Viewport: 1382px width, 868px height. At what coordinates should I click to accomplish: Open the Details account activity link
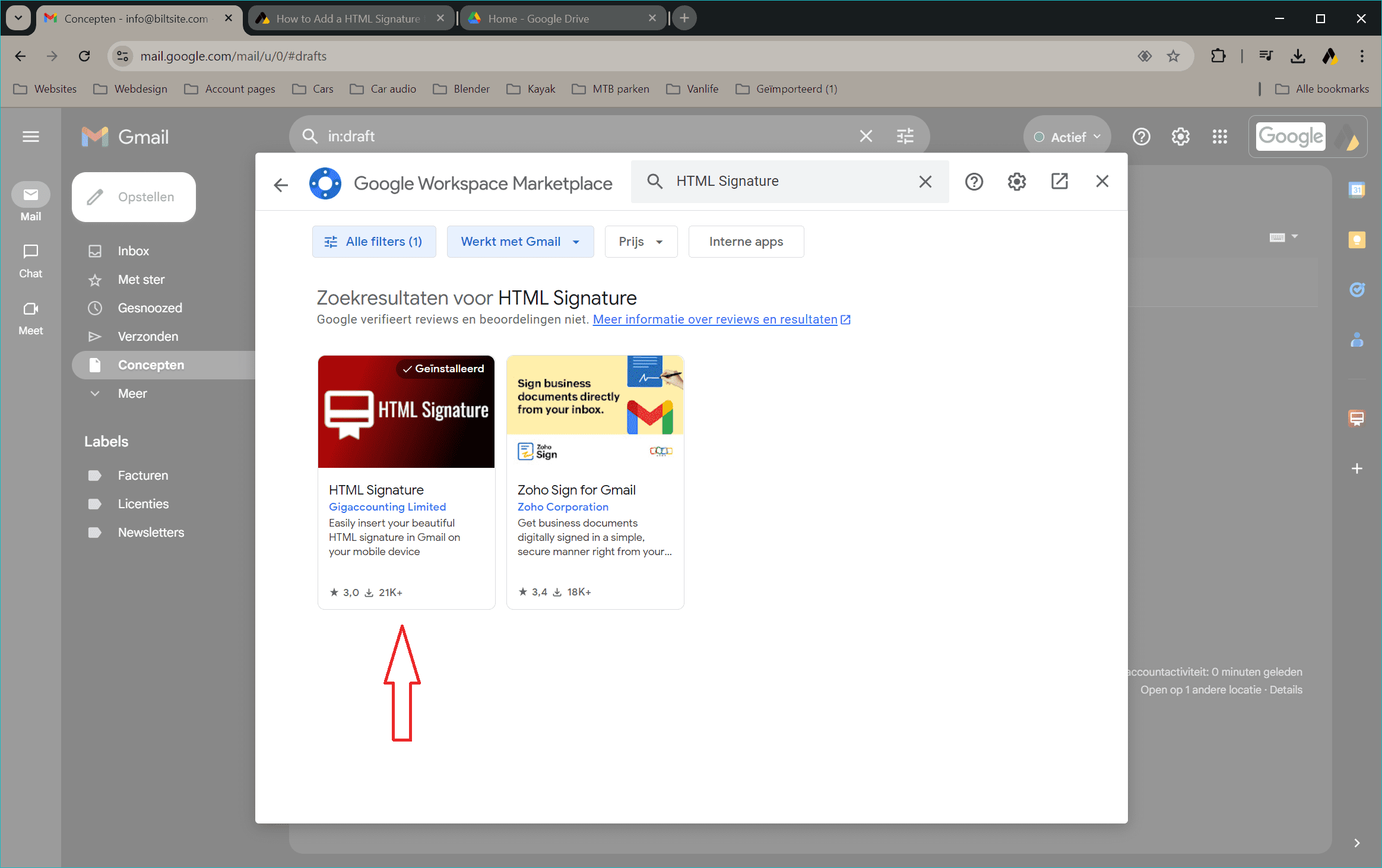pyautogui.click(x=1286, y=690)
